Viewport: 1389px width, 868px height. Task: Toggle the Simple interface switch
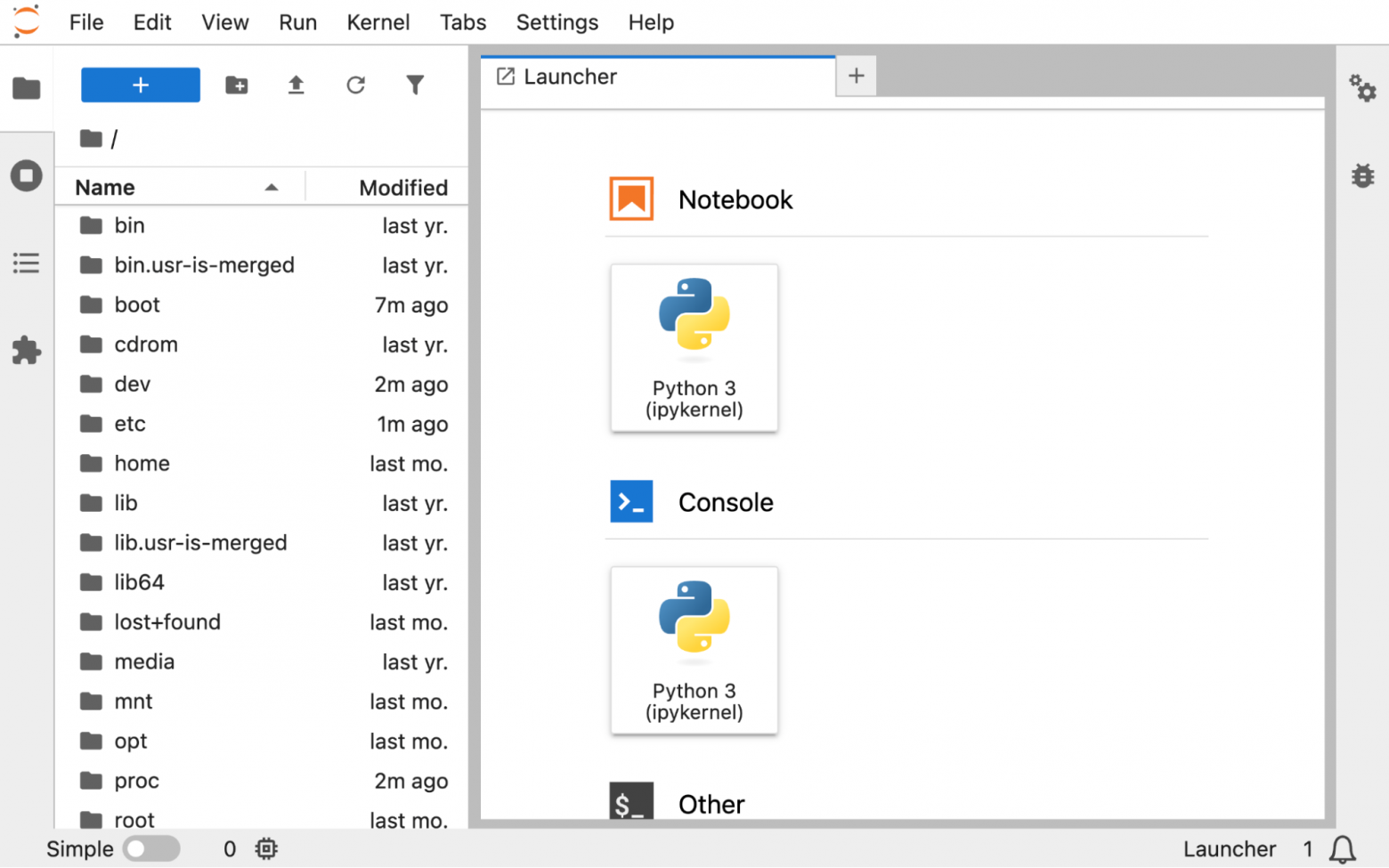coord(151,849)
